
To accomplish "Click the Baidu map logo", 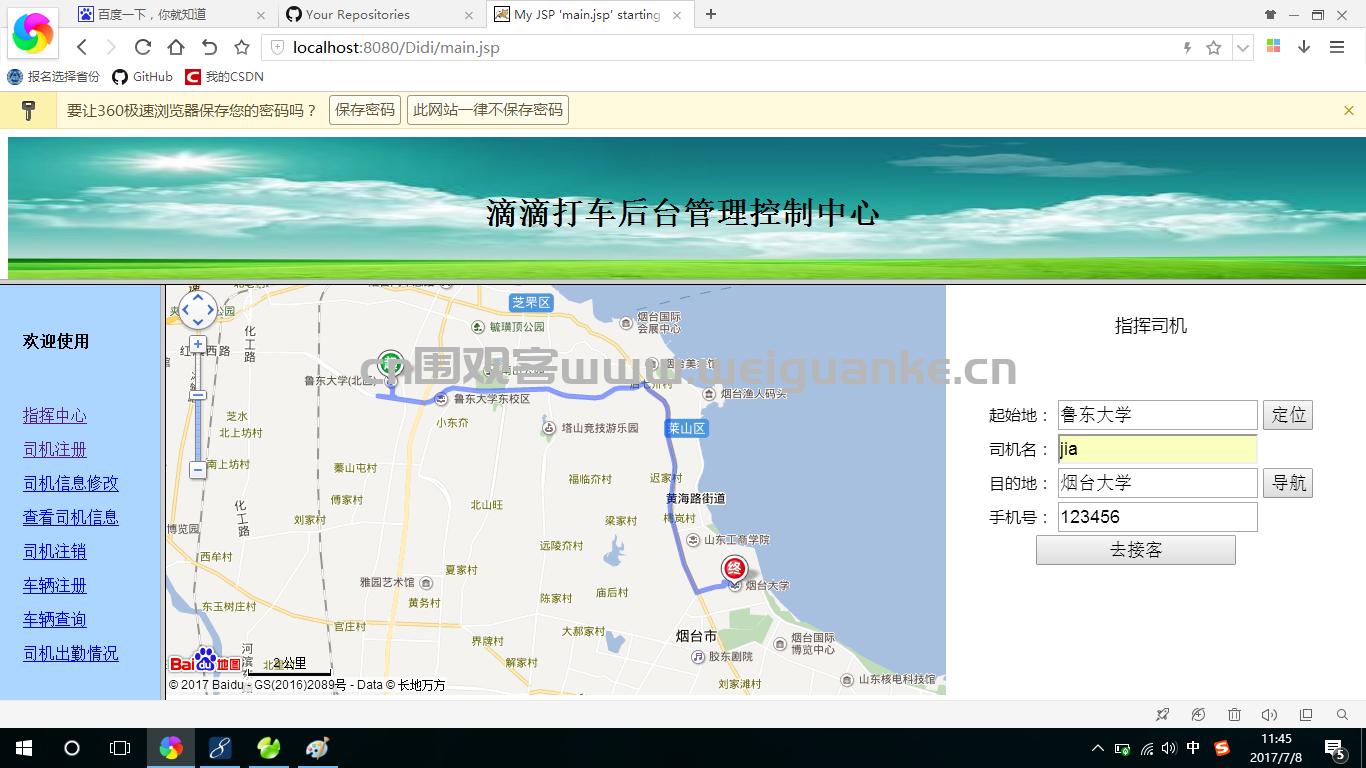I will [205, 661].
